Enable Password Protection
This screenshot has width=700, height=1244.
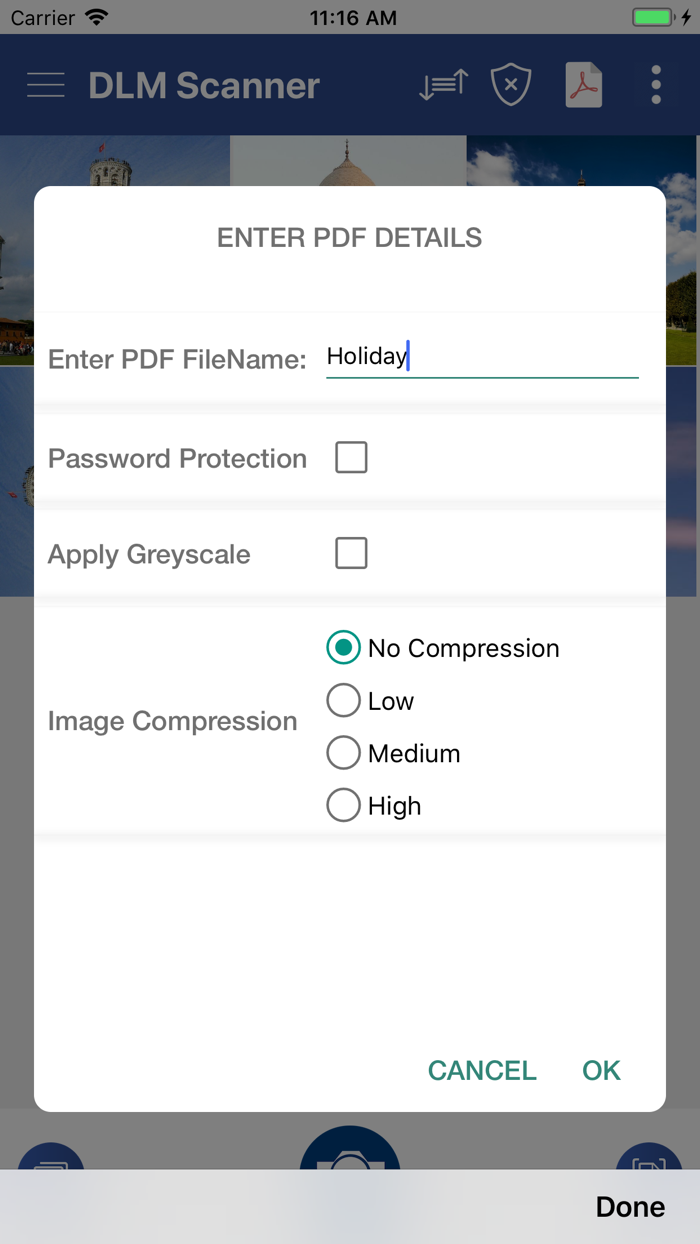pos(351,457)
